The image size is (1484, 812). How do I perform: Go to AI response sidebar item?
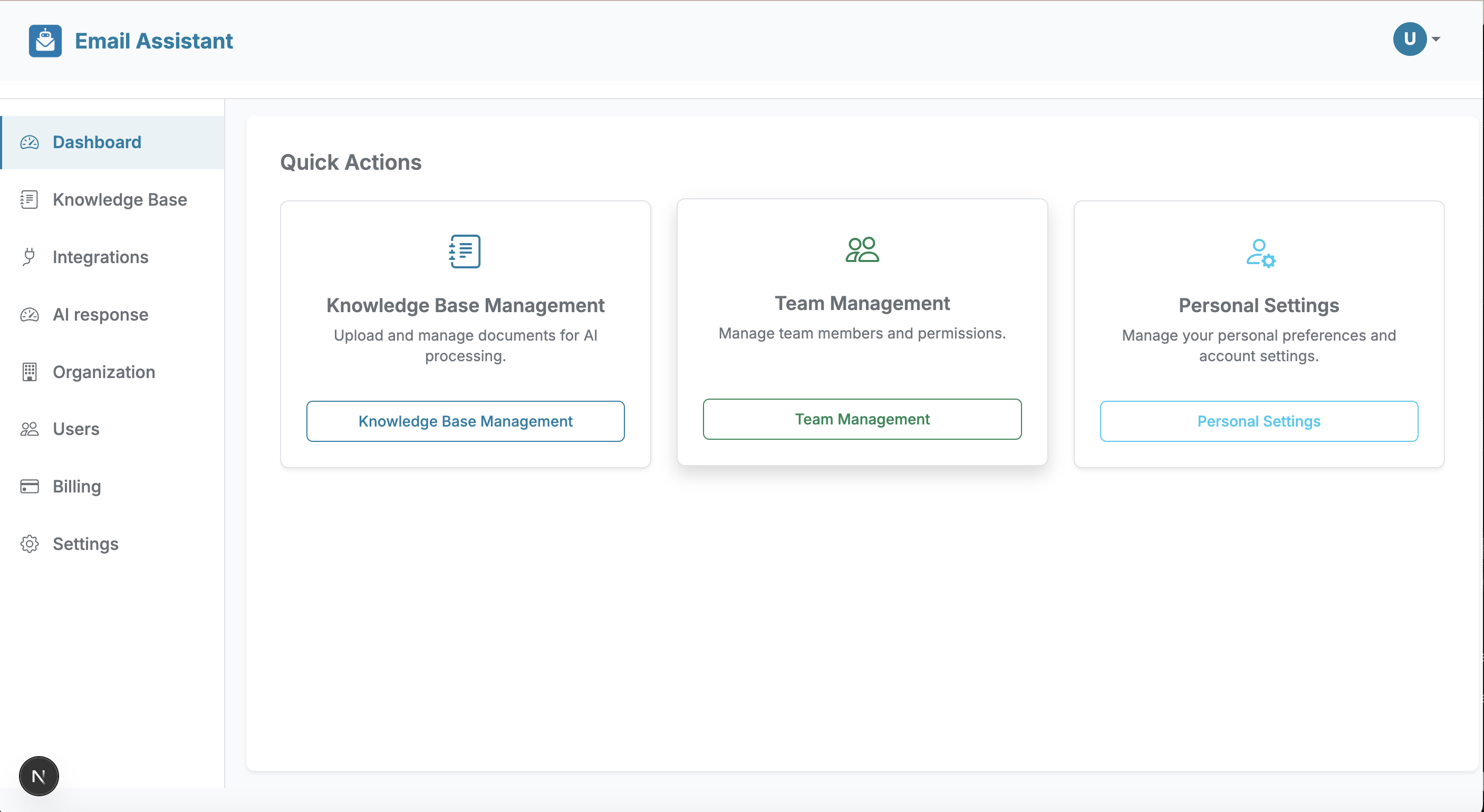[100, 314]
